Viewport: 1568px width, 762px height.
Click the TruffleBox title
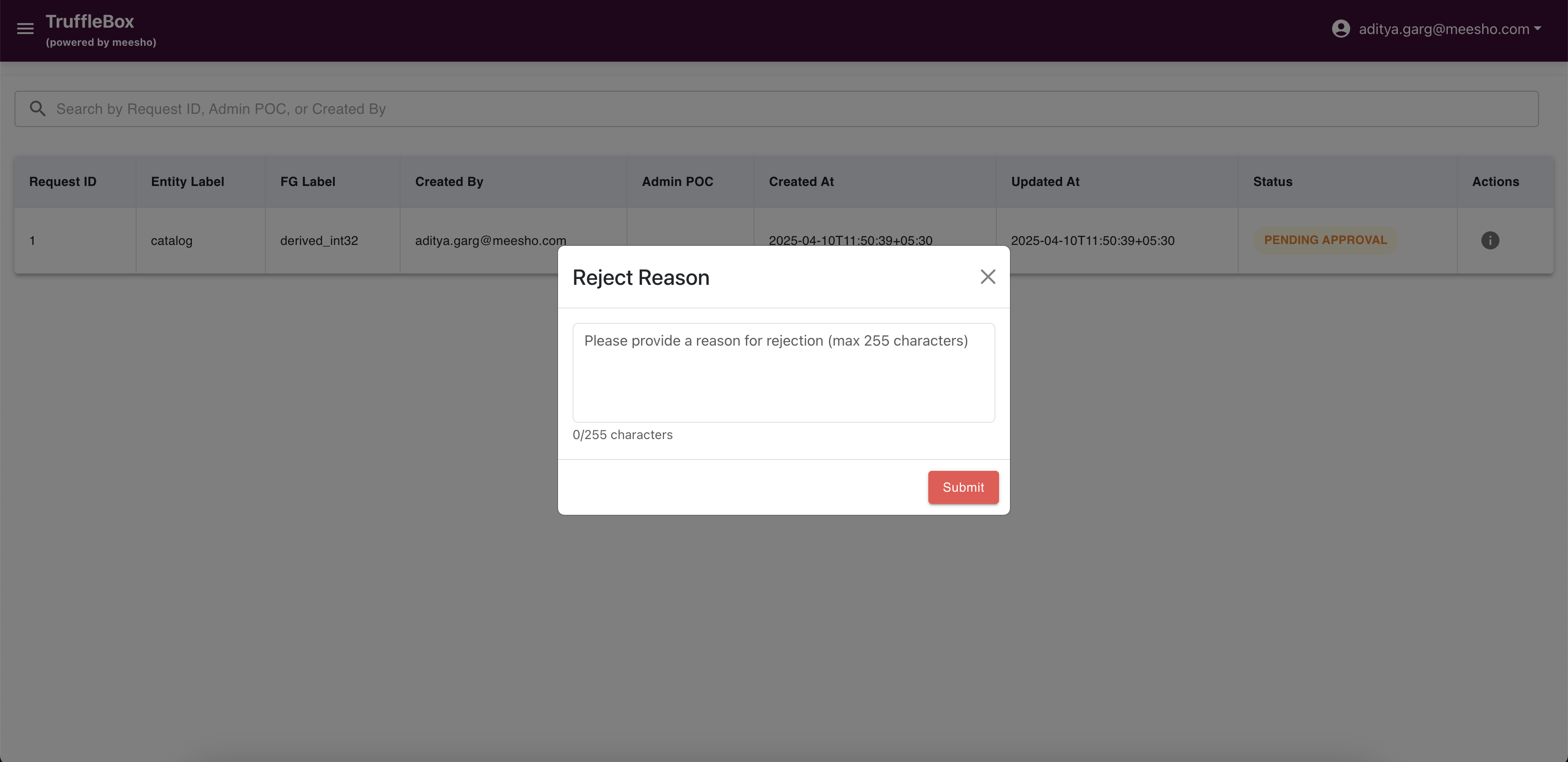[x=89, y=21]
